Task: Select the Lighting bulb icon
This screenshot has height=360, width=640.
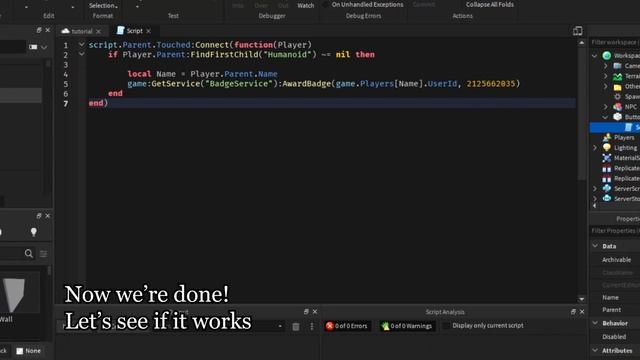Action: 607,148
